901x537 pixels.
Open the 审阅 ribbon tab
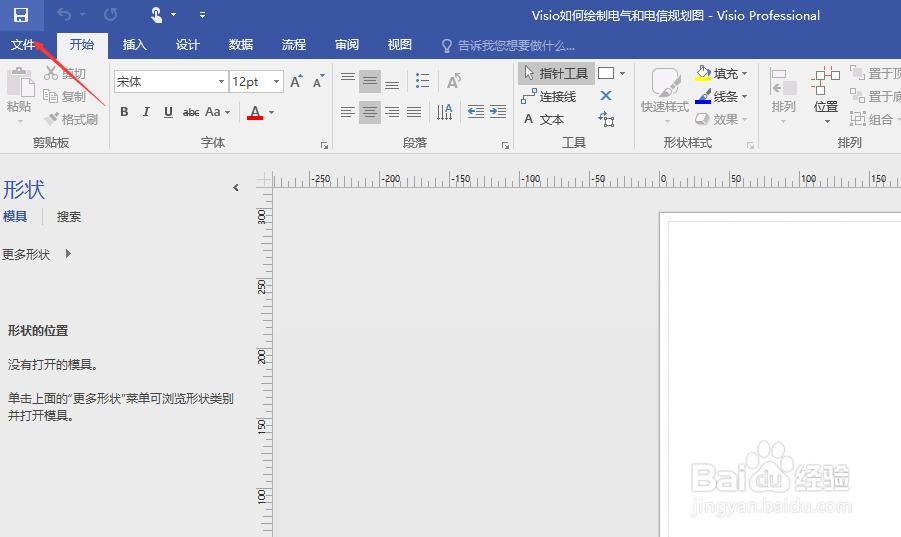point(347,45)
